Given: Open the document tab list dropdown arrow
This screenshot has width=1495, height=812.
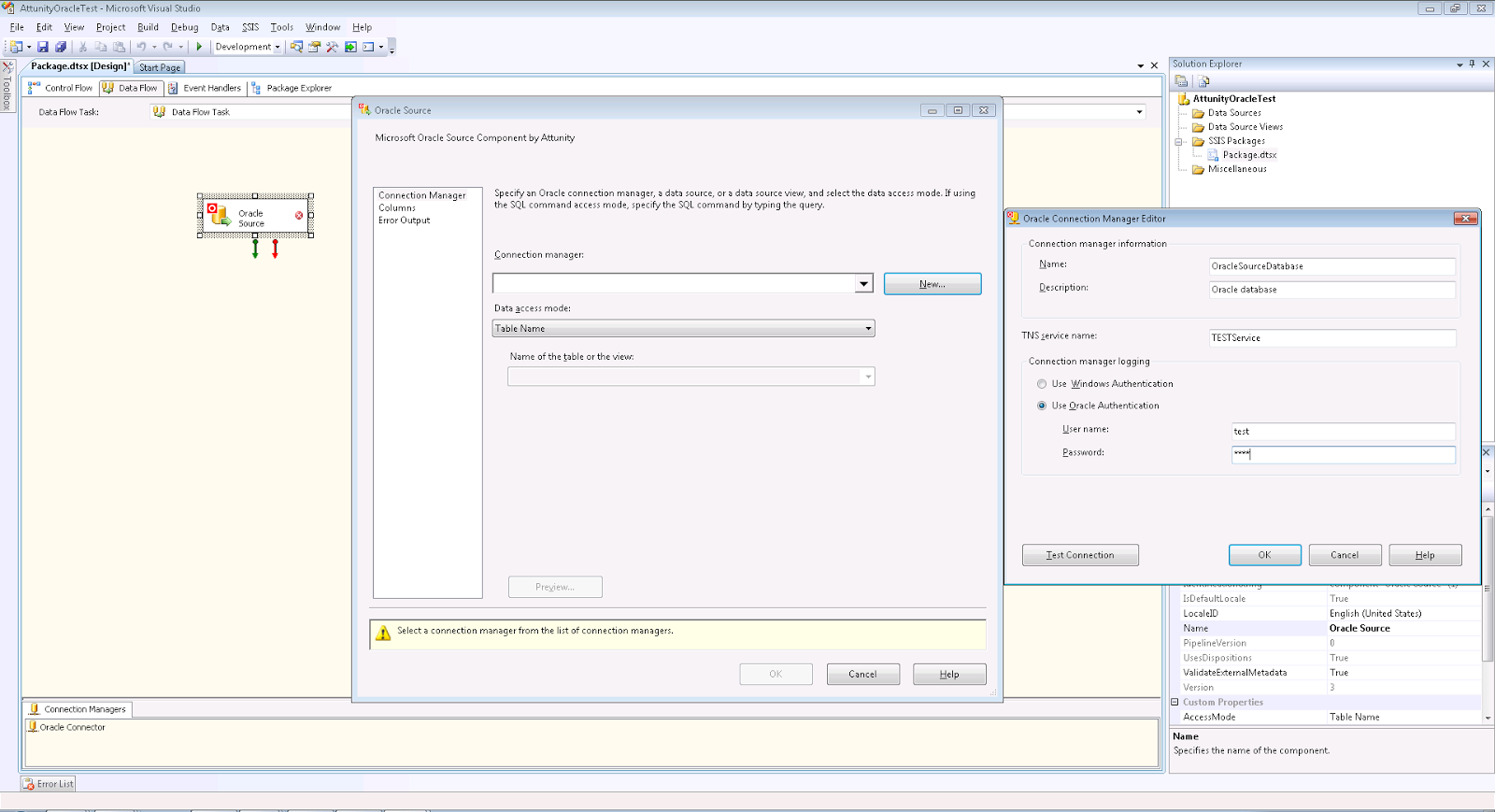Looking at the screenshot, I should [1141, 65].
